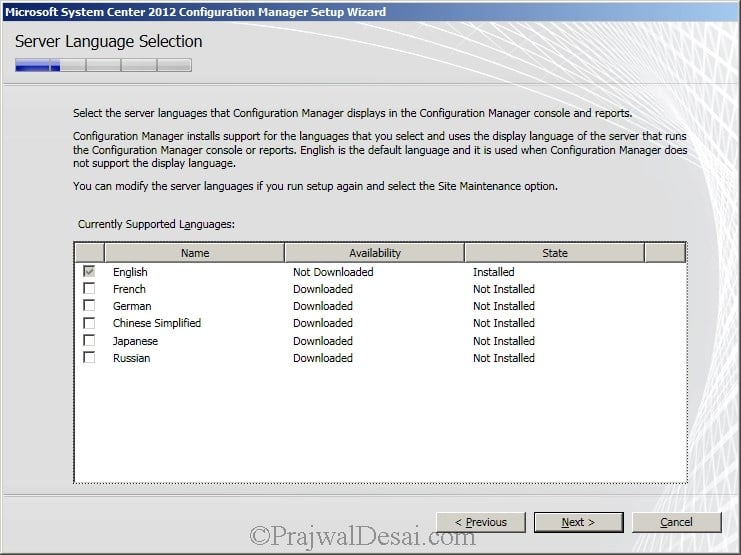Select the French row name
The width and height of the screenshot is (741, 555).
tap(129, 289)
